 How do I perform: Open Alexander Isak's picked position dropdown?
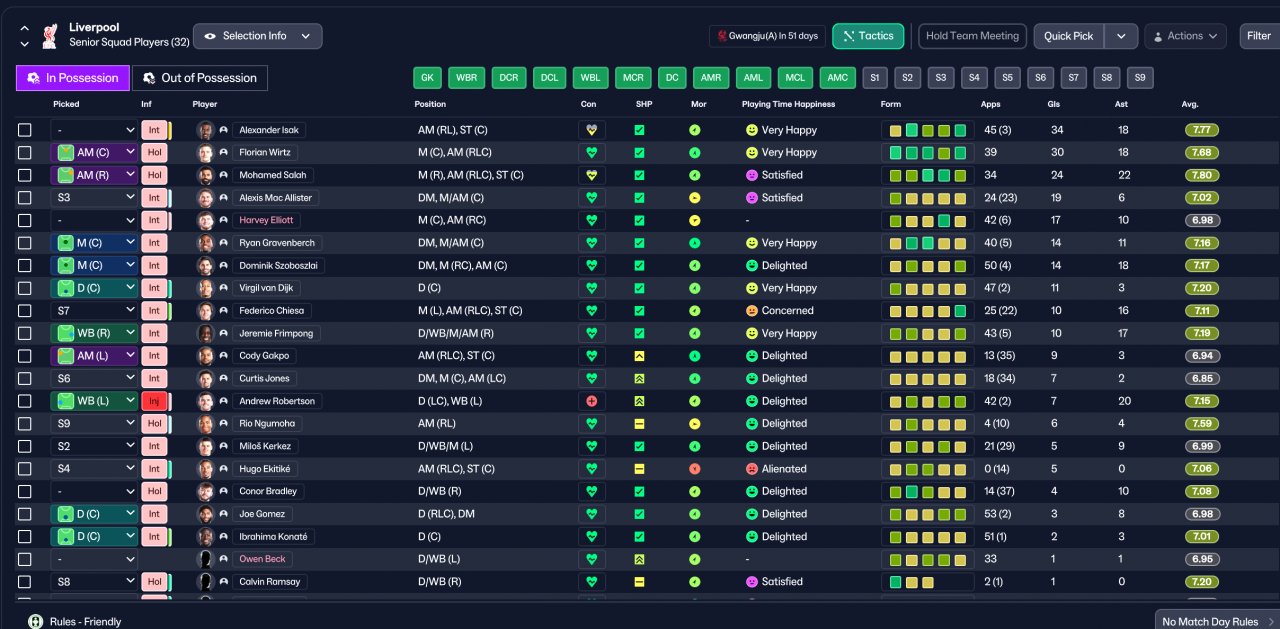coord(94,130)
